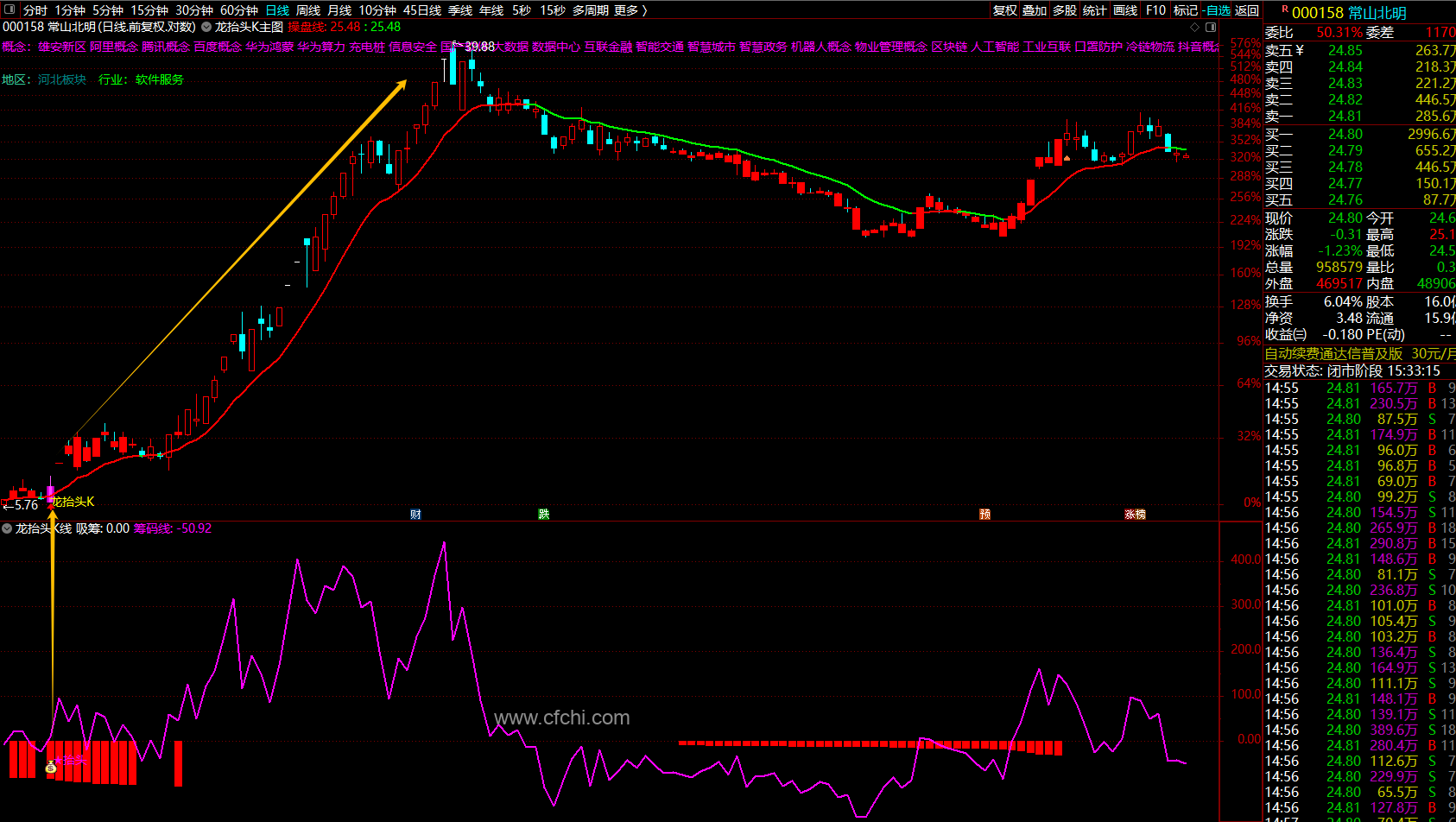Click the 现价 value 24.80

click(1345, 218)
